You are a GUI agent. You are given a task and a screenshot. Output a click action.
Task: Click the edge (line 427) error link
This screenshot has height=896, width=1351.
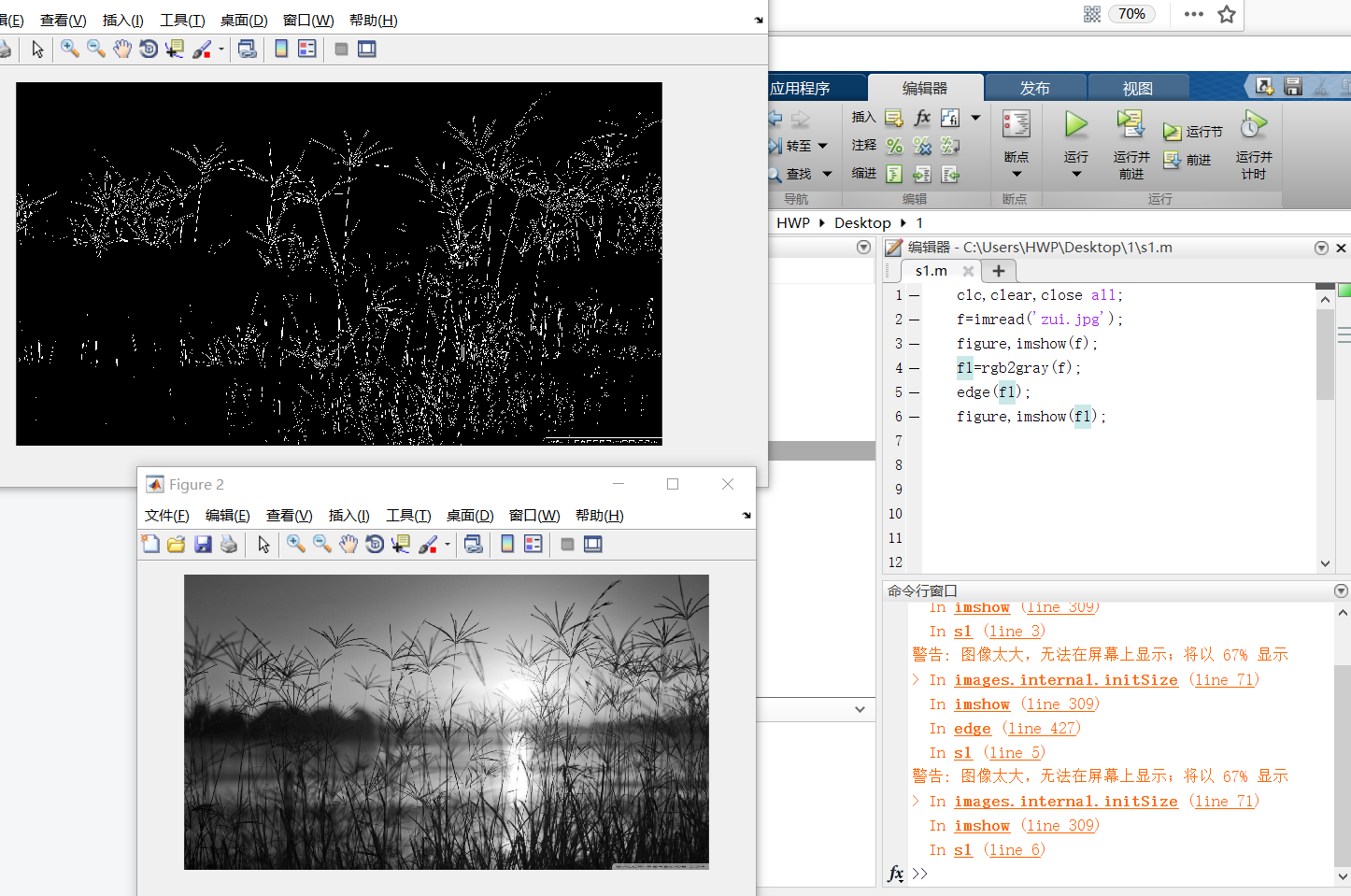tap(973, 728)
